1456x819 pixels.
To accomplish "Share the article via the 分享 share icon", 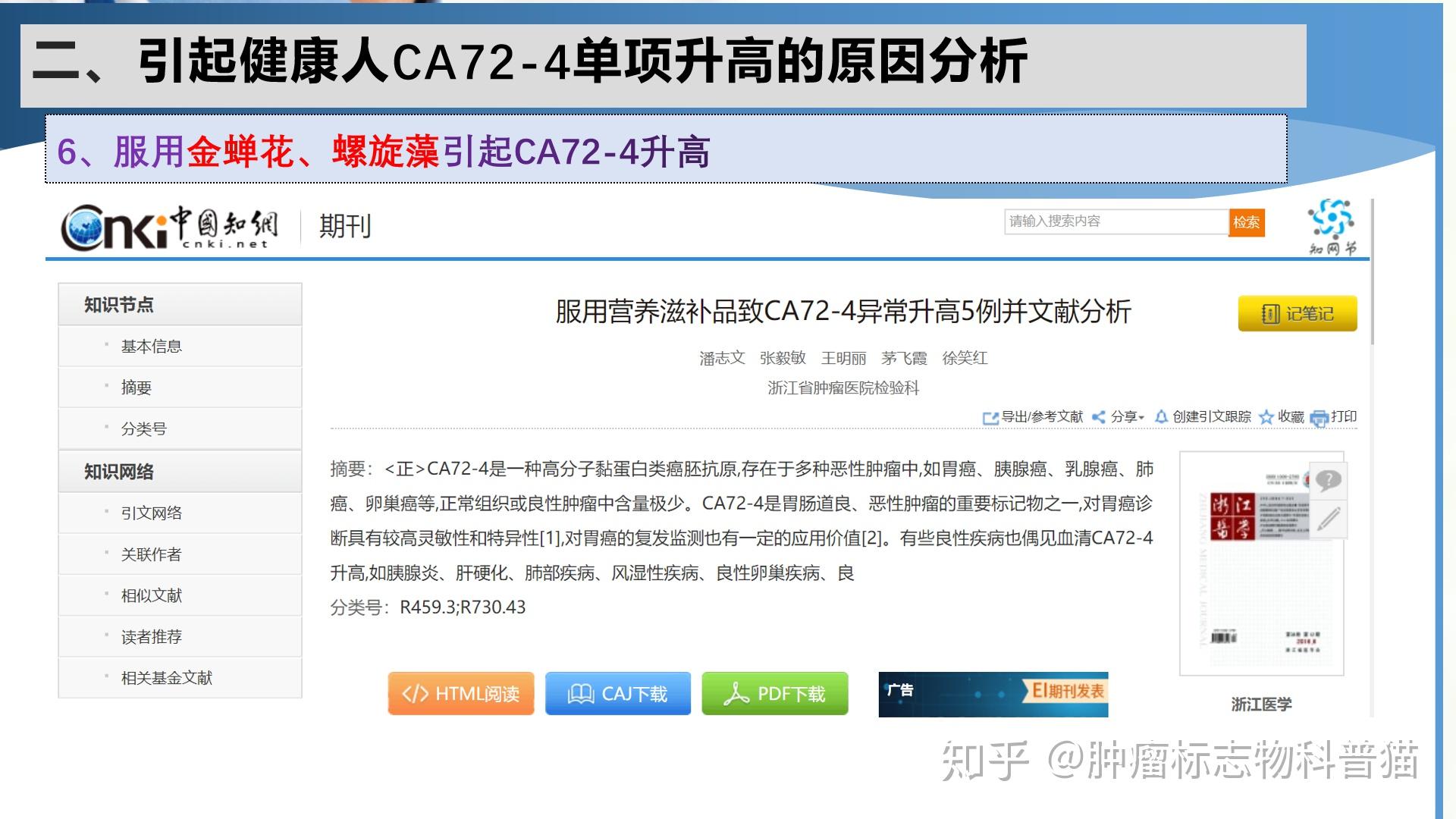I will [1100, 417].
